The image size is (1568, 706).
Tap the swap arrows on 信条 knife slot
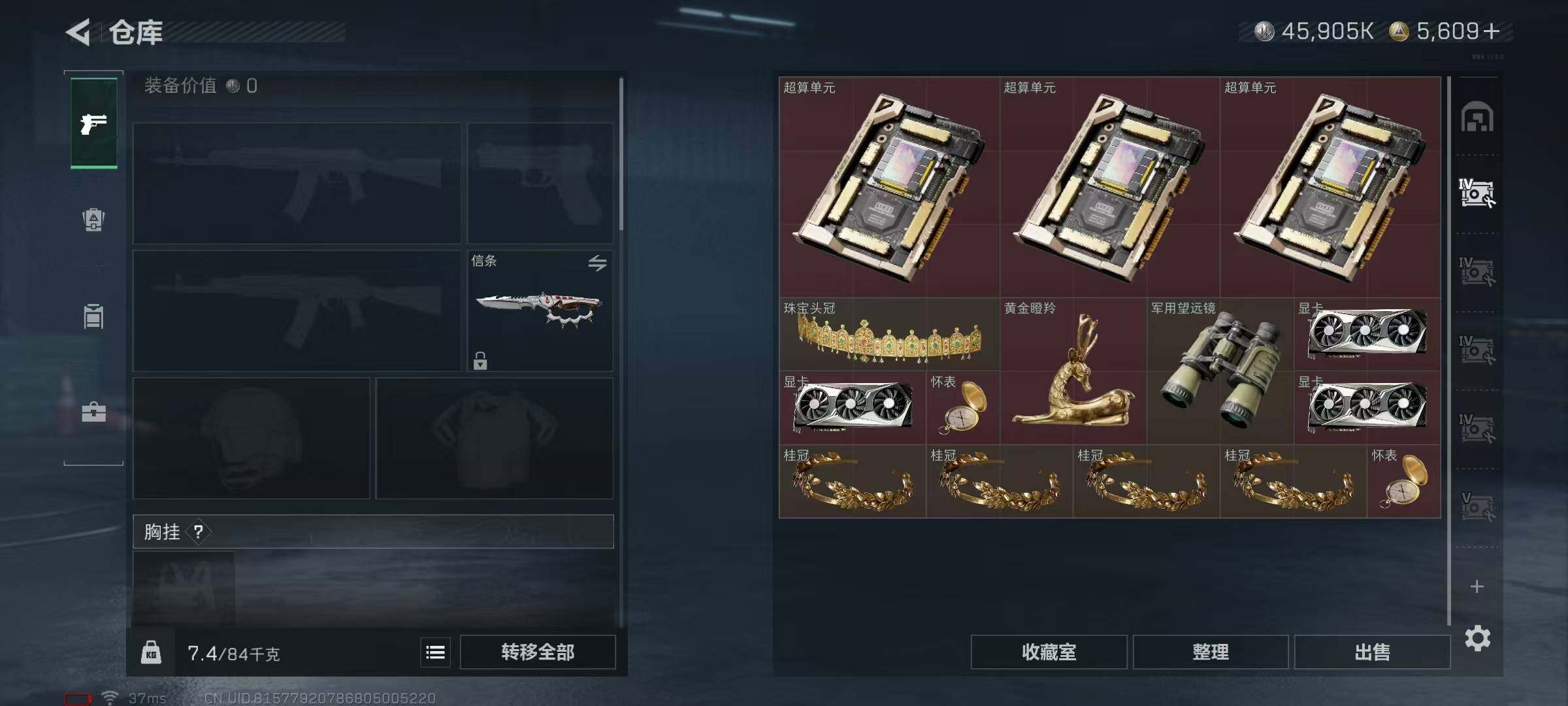point(597,263)
